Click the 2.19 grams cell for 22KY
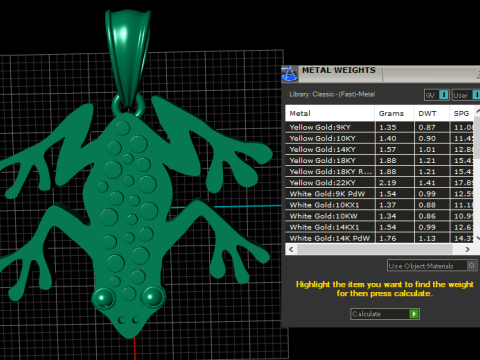Image resolution: width=480 pixels, height=360 pixels. pyautogui.click(x=394, y=183)
